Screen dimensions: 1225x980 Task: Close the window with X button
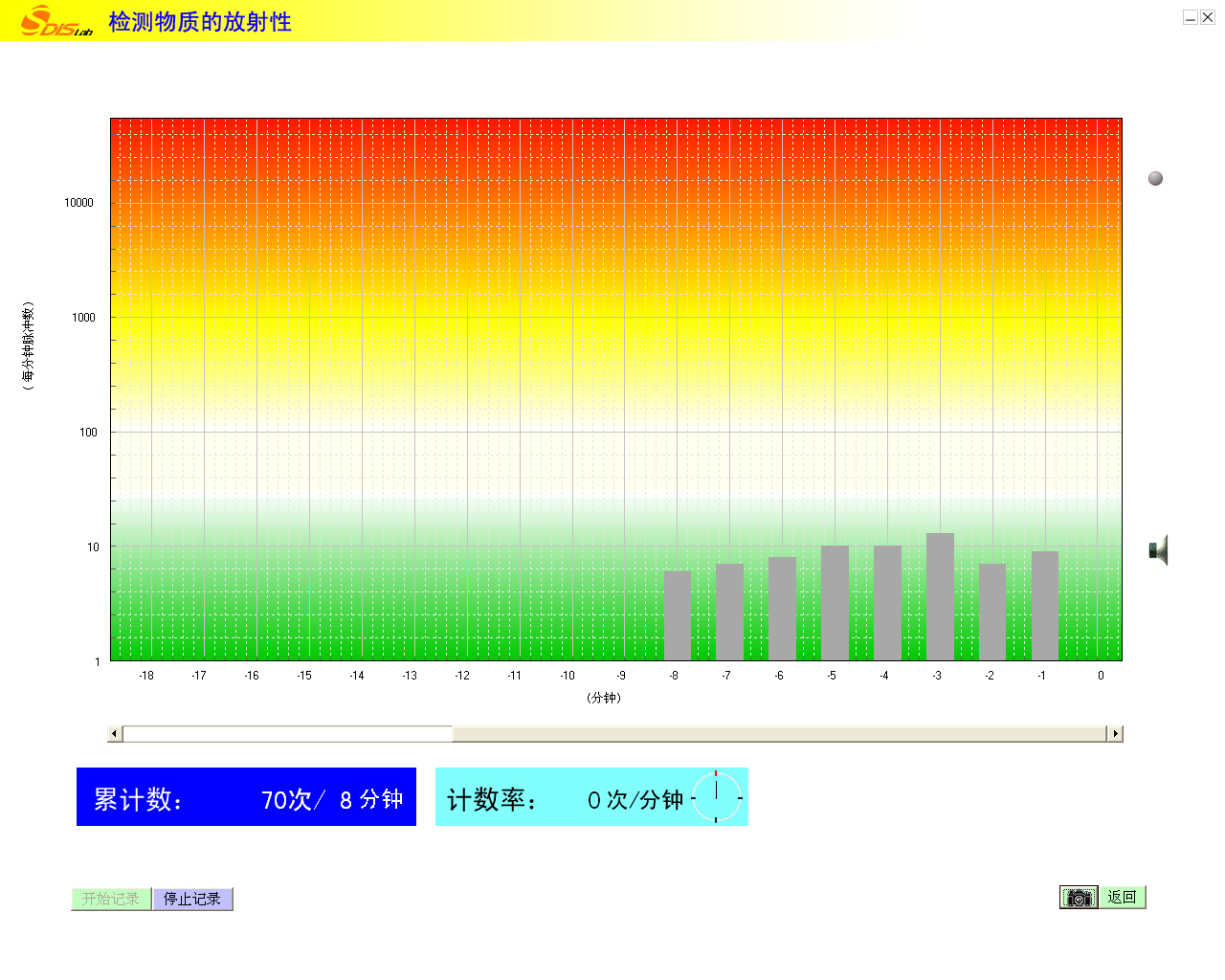click(x=1208, y=17)
